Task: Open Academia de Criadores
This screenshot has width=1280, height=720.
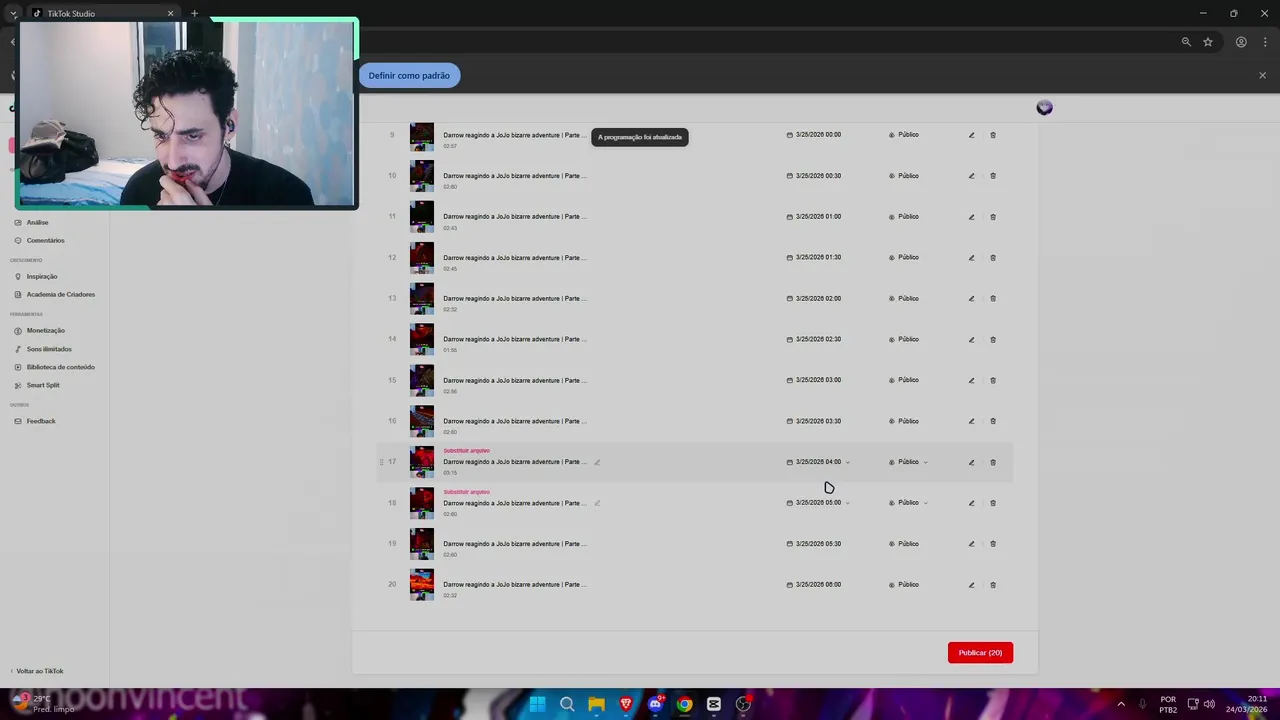Action: (x=60, y=294)
